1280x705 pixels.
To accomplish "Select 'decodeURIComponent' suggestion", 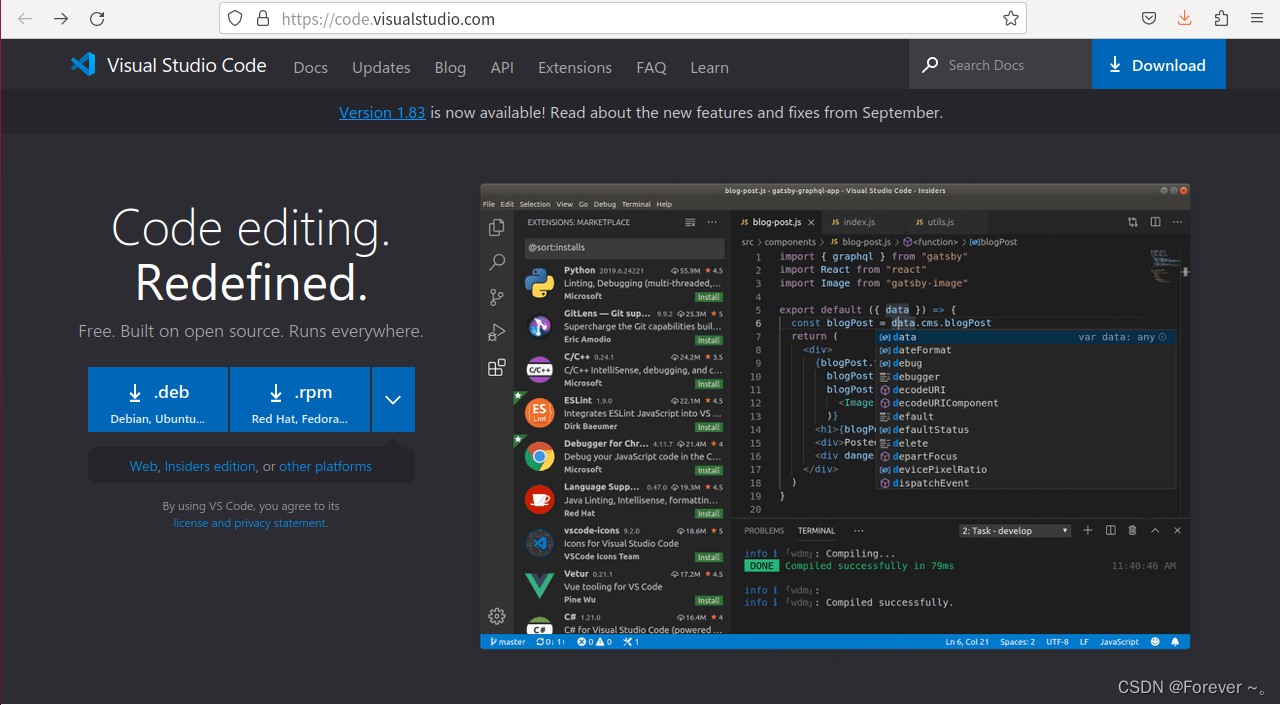I will coord(1024,403).
